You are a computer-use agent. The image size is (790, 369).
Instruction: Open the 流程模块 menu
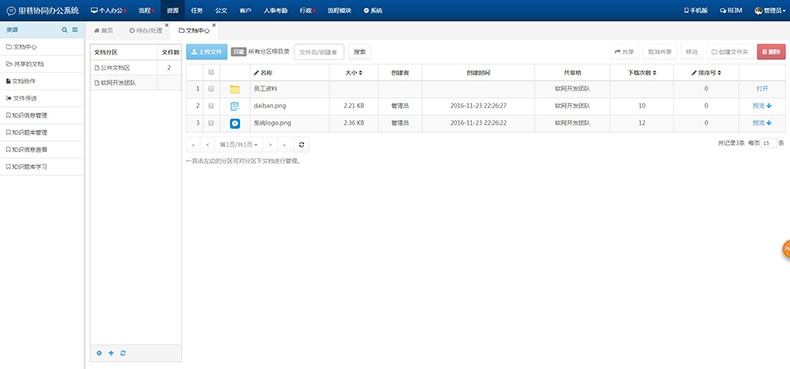tap(340, 11)
